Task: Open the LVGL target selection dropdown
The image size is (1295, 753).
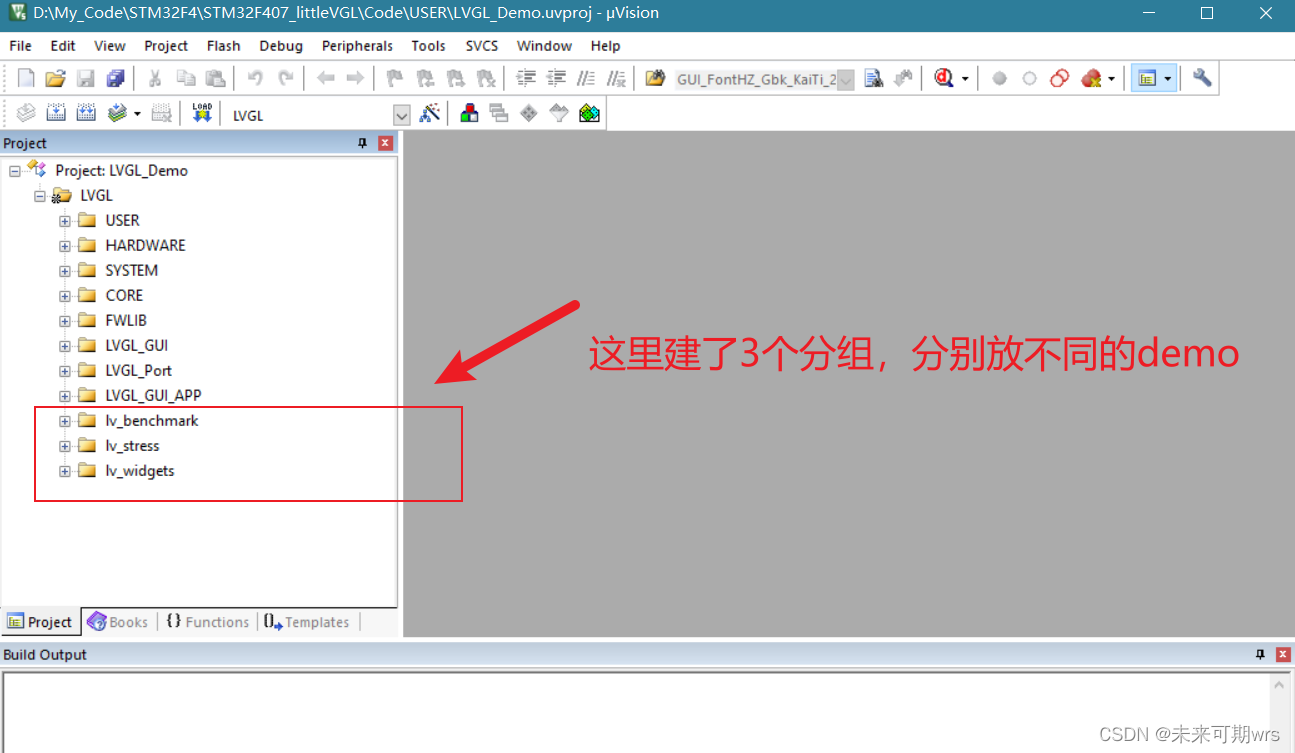Action: click(400, 113)
